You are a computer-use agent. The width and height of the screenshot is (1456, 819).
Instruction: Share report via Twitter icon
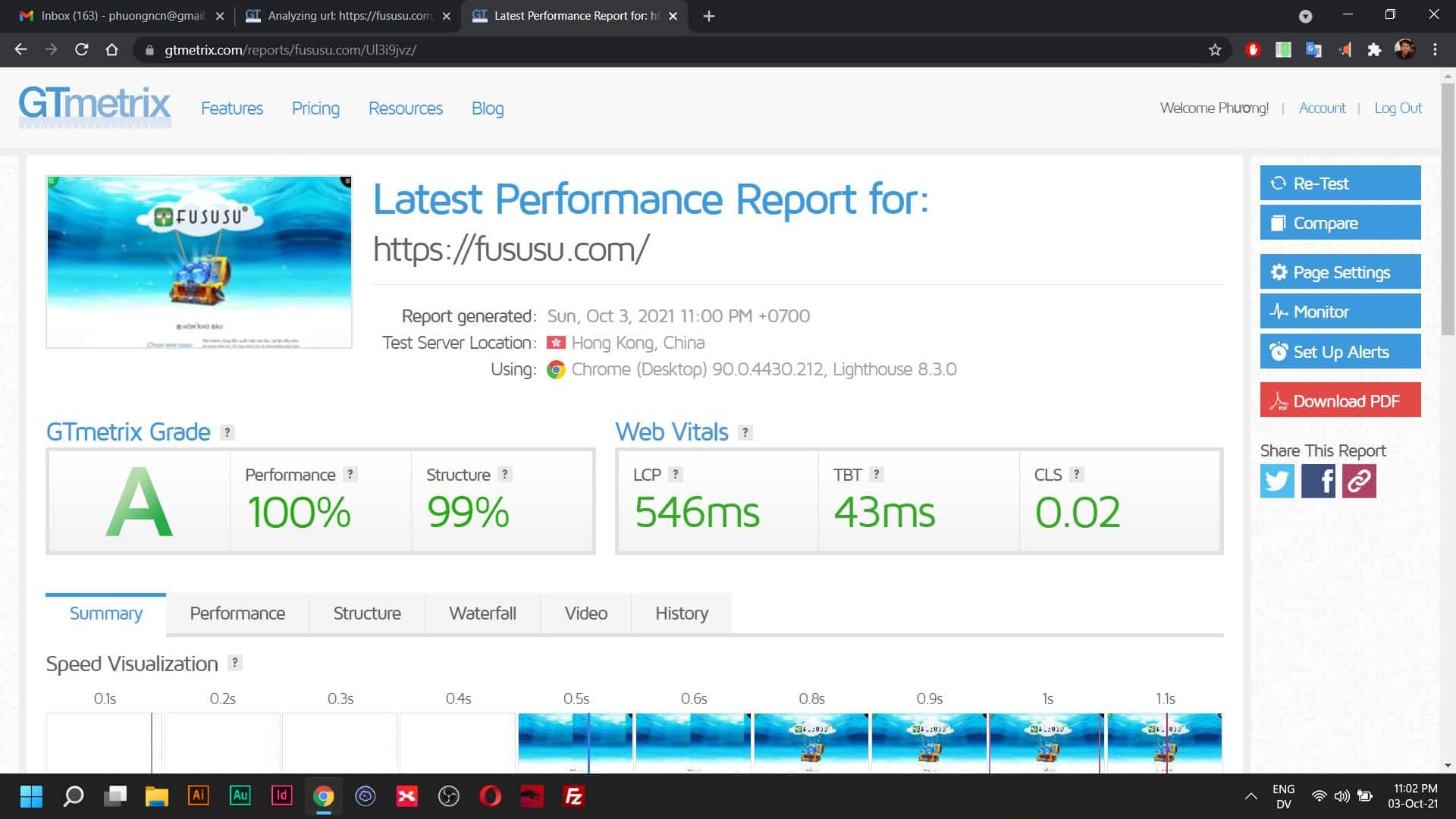click(1277, 481)
